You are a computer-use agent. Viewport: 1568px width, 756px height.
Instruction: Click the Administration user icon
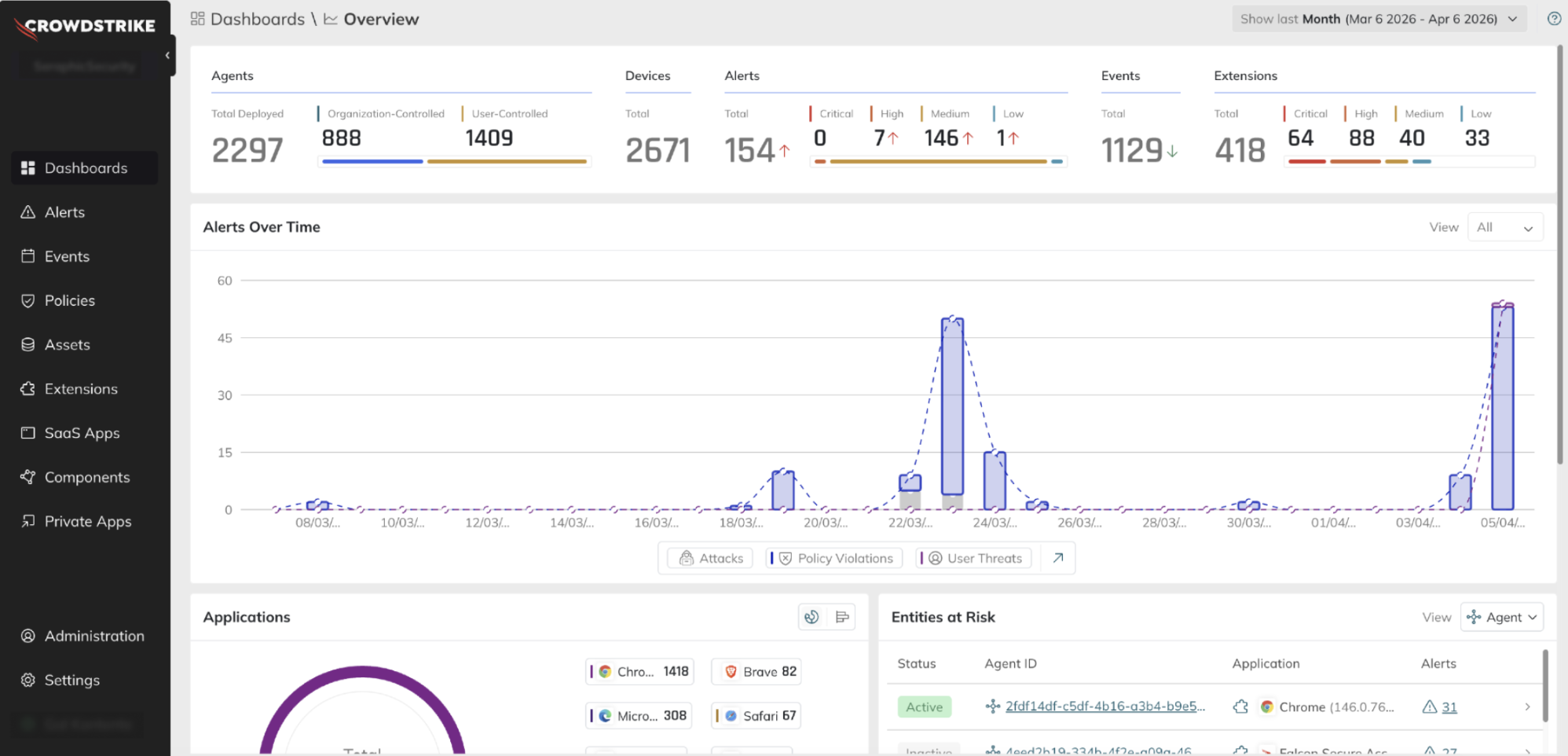tap(28, 636)
